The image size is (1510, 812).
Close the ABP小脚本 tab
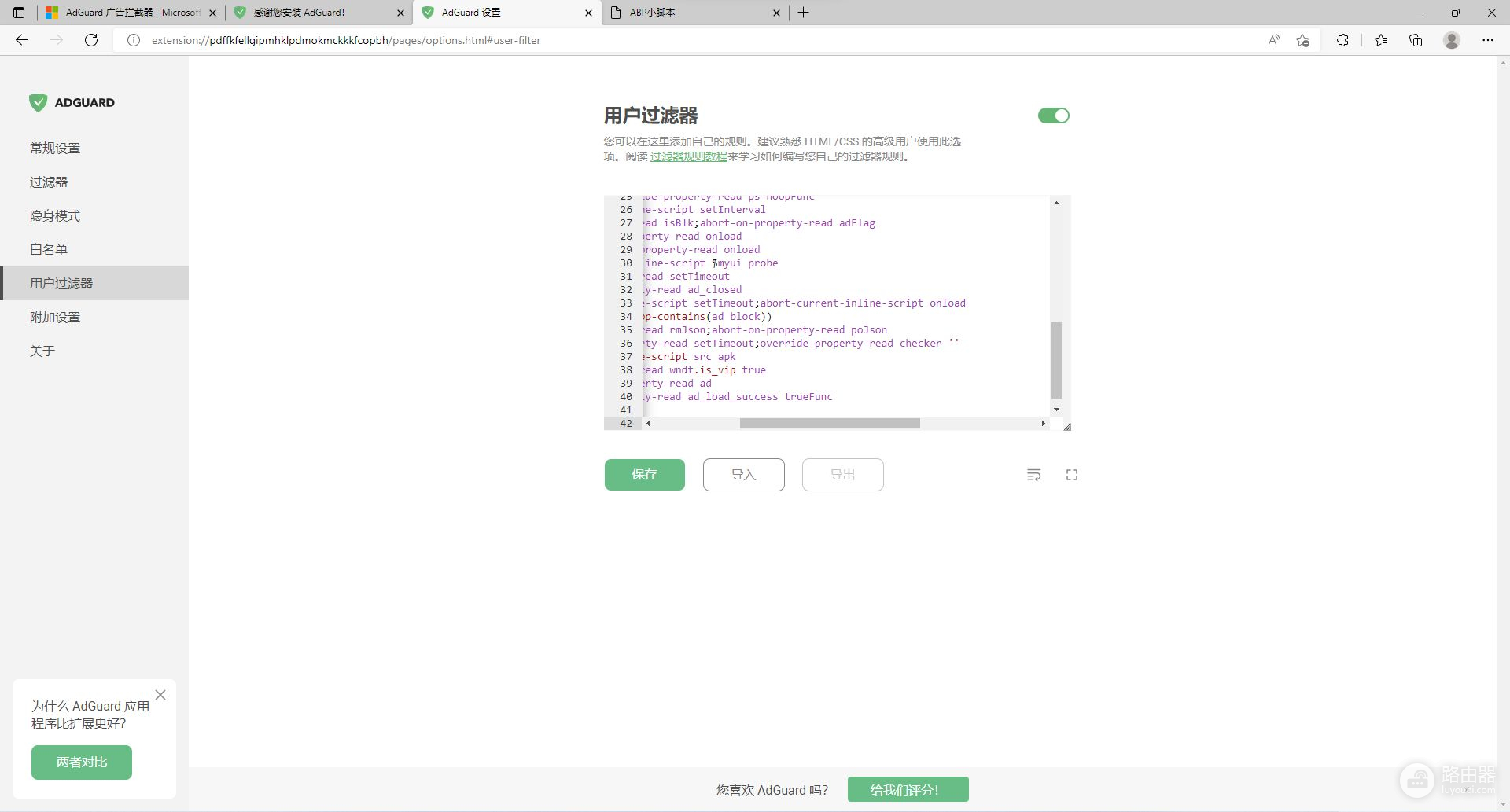pyautogui.click(x=776, y=13)
